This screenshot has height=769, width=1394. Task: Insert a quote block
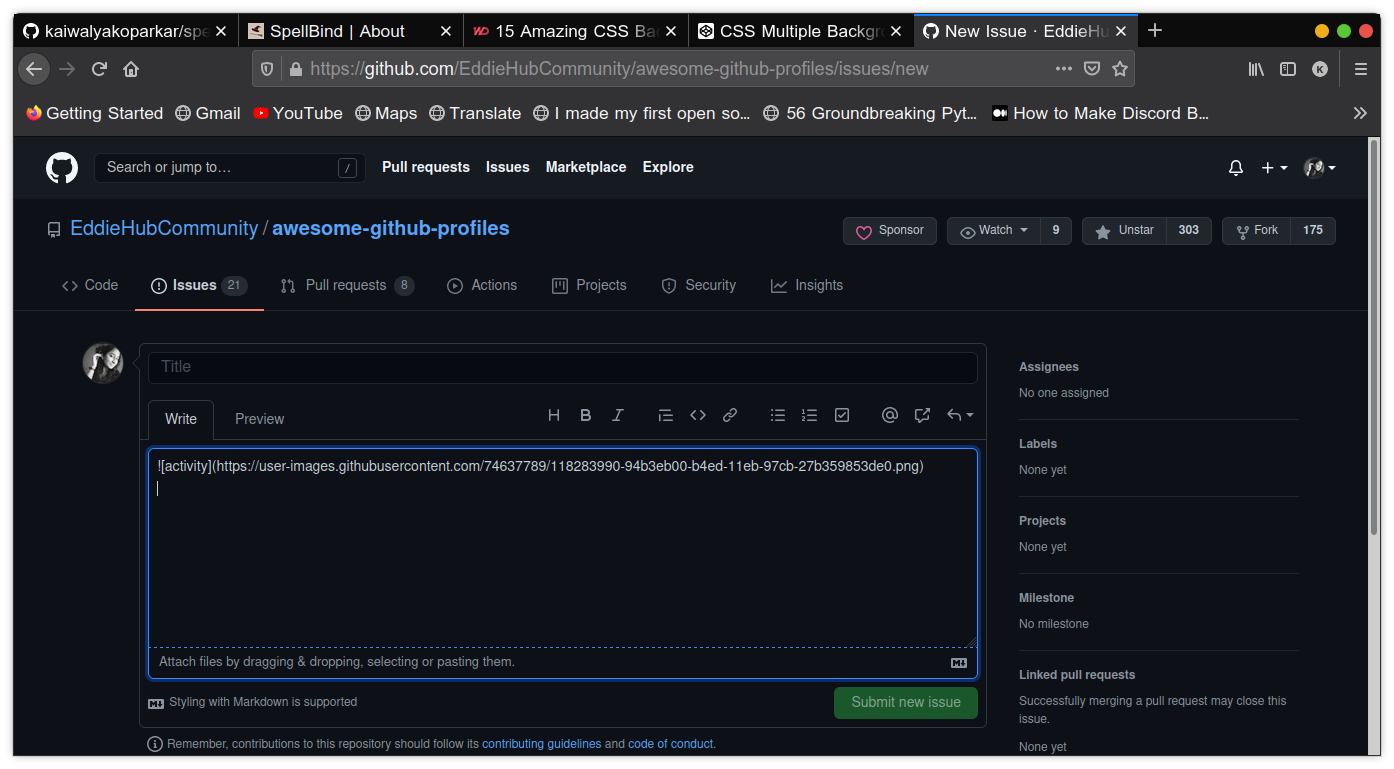point(665,415)
